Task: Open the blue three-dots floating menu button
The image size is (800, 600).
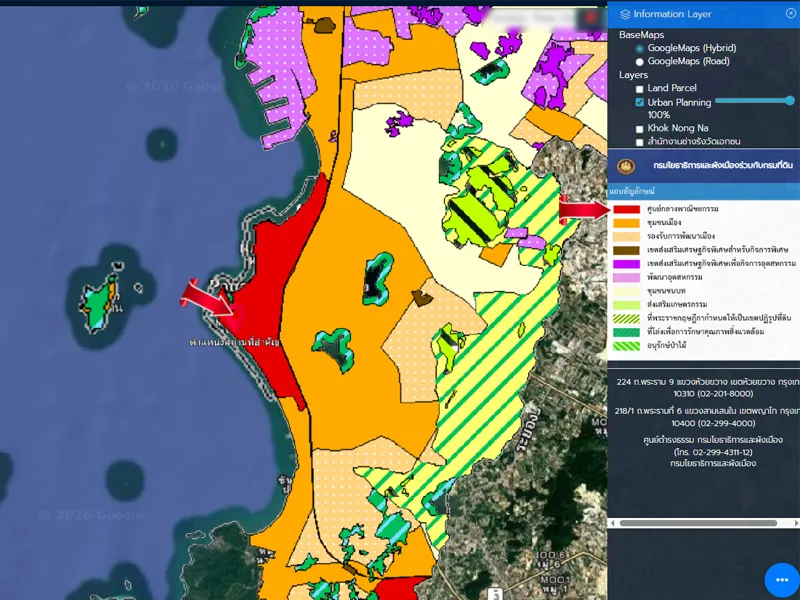Action: click(x=782, y=580)
